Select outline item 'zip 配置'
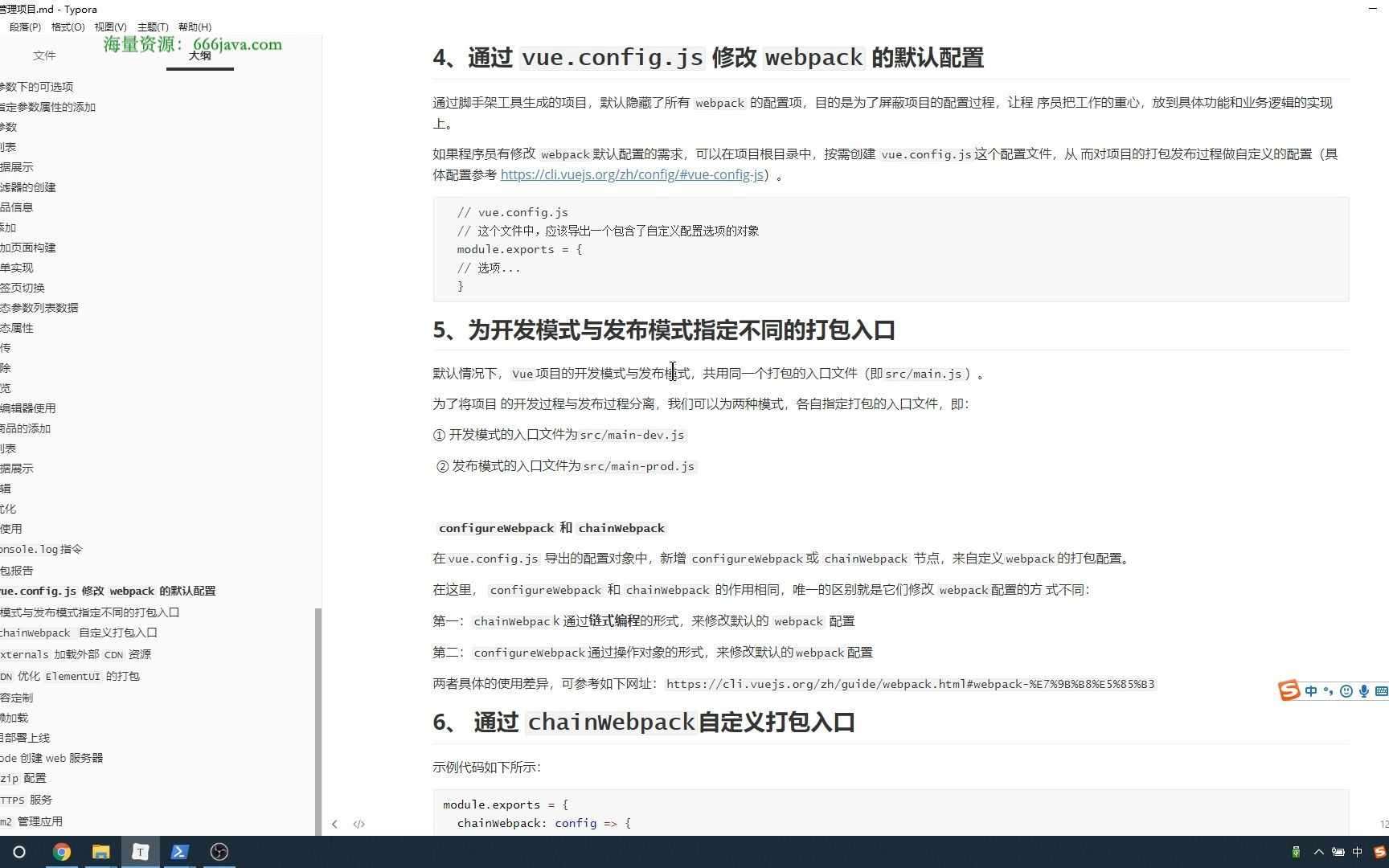The width and height of the screenshot is (1389, 868). (x=23, y=779)
